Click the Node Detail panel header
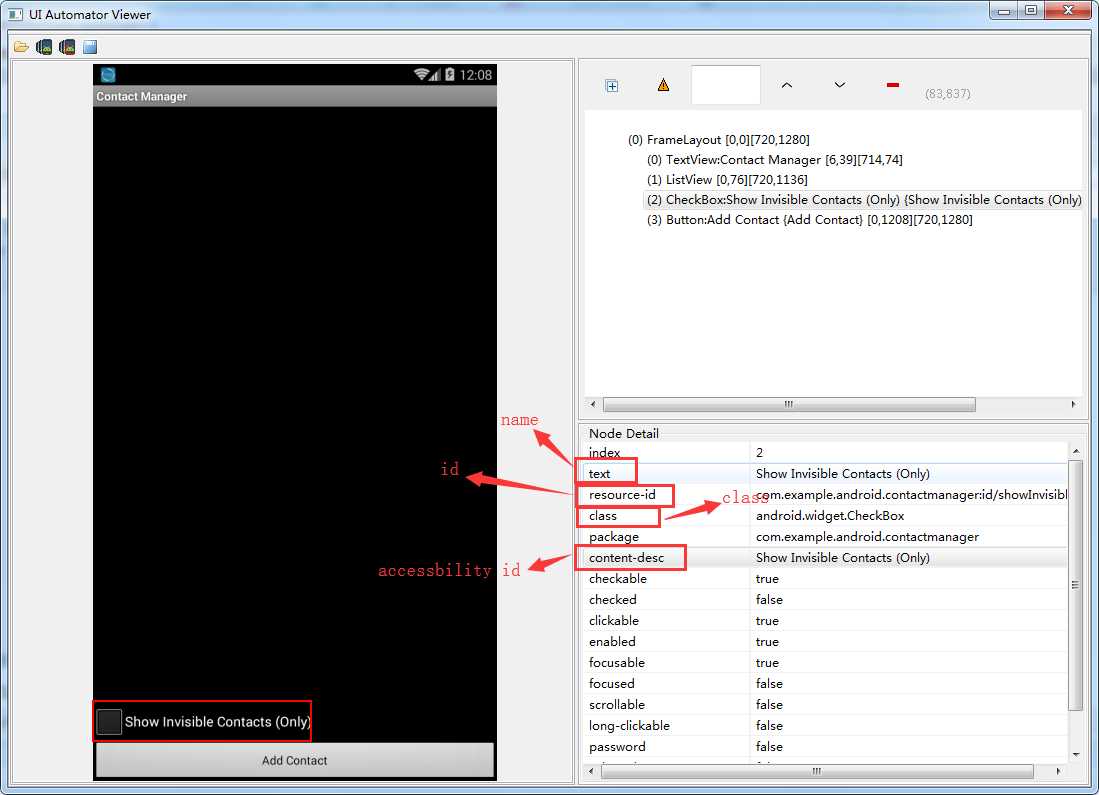 [623, 433]
